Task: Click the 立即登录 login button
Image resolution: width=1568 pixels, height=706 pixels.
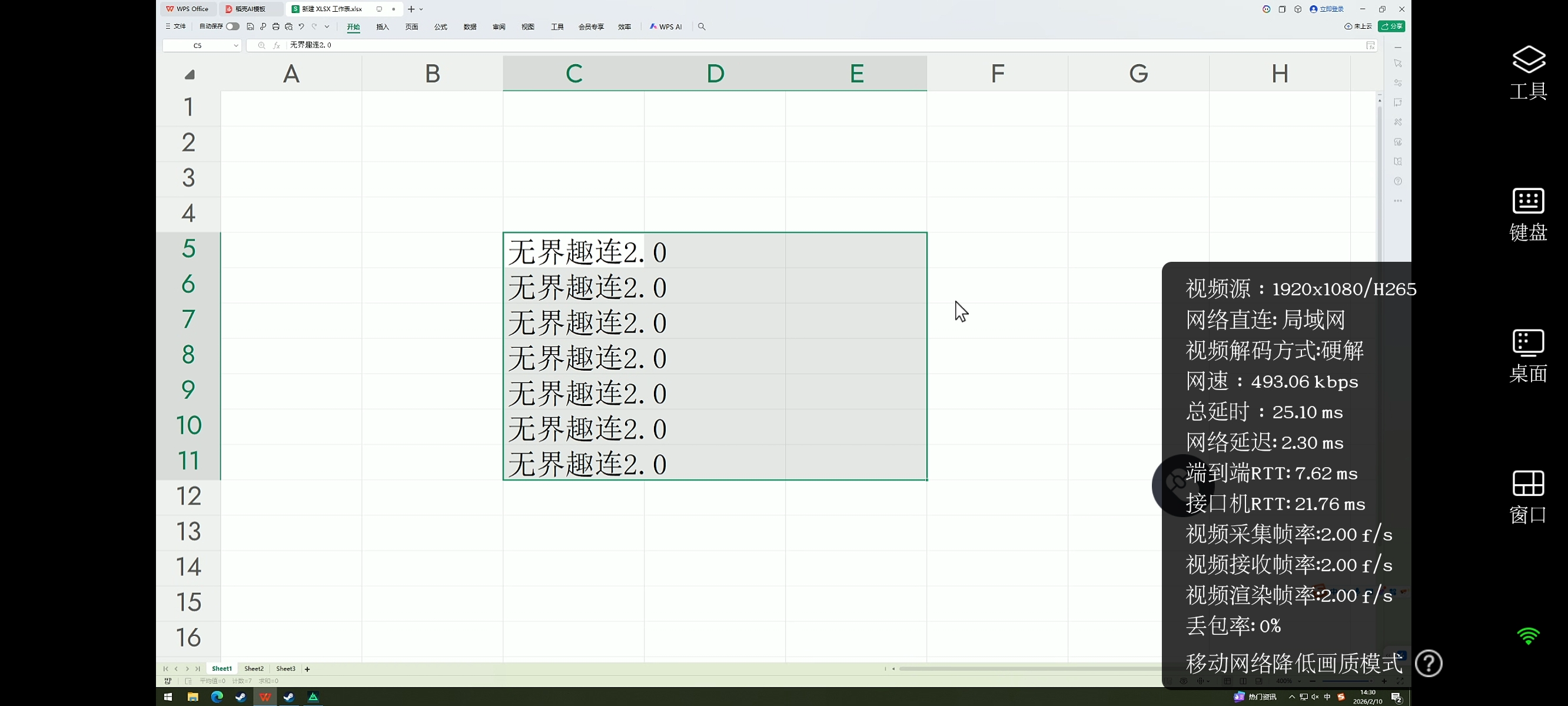Action: coord(1326,8)
